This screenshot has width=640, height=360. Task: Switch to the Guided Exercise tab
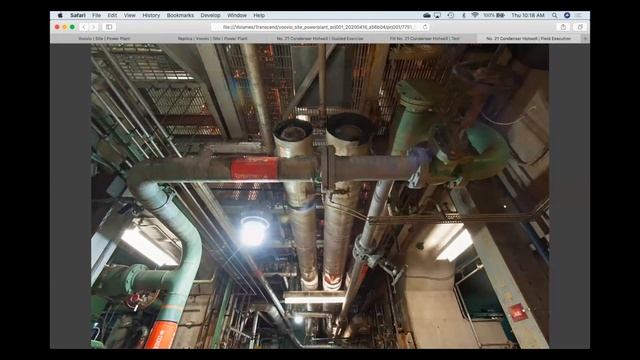point(320,38)
